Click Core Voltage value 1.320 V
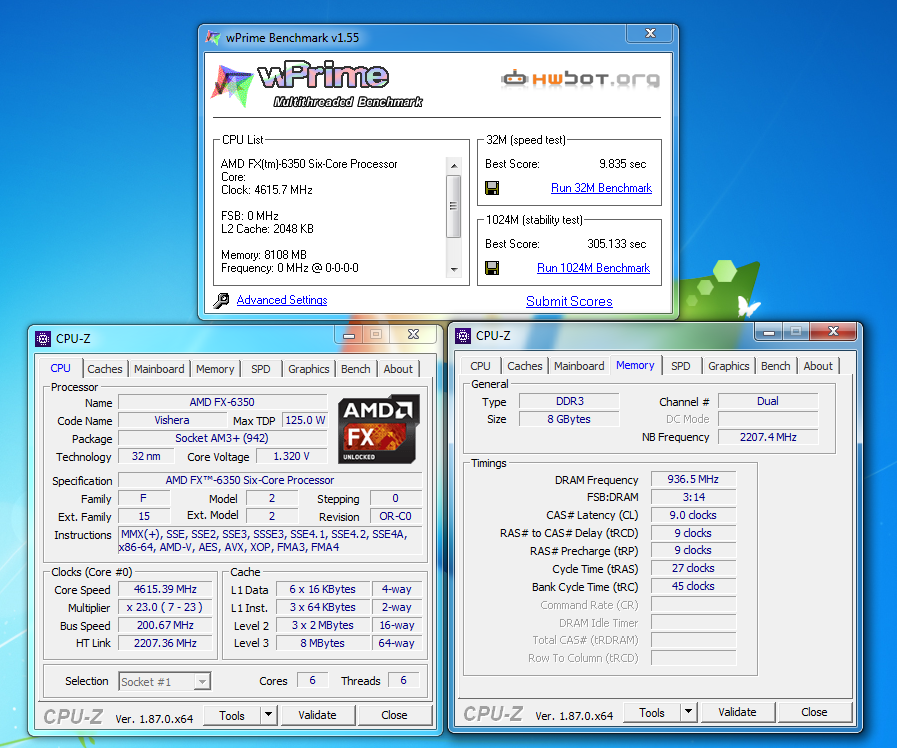 pyautogui.click(x=291, y=456)
